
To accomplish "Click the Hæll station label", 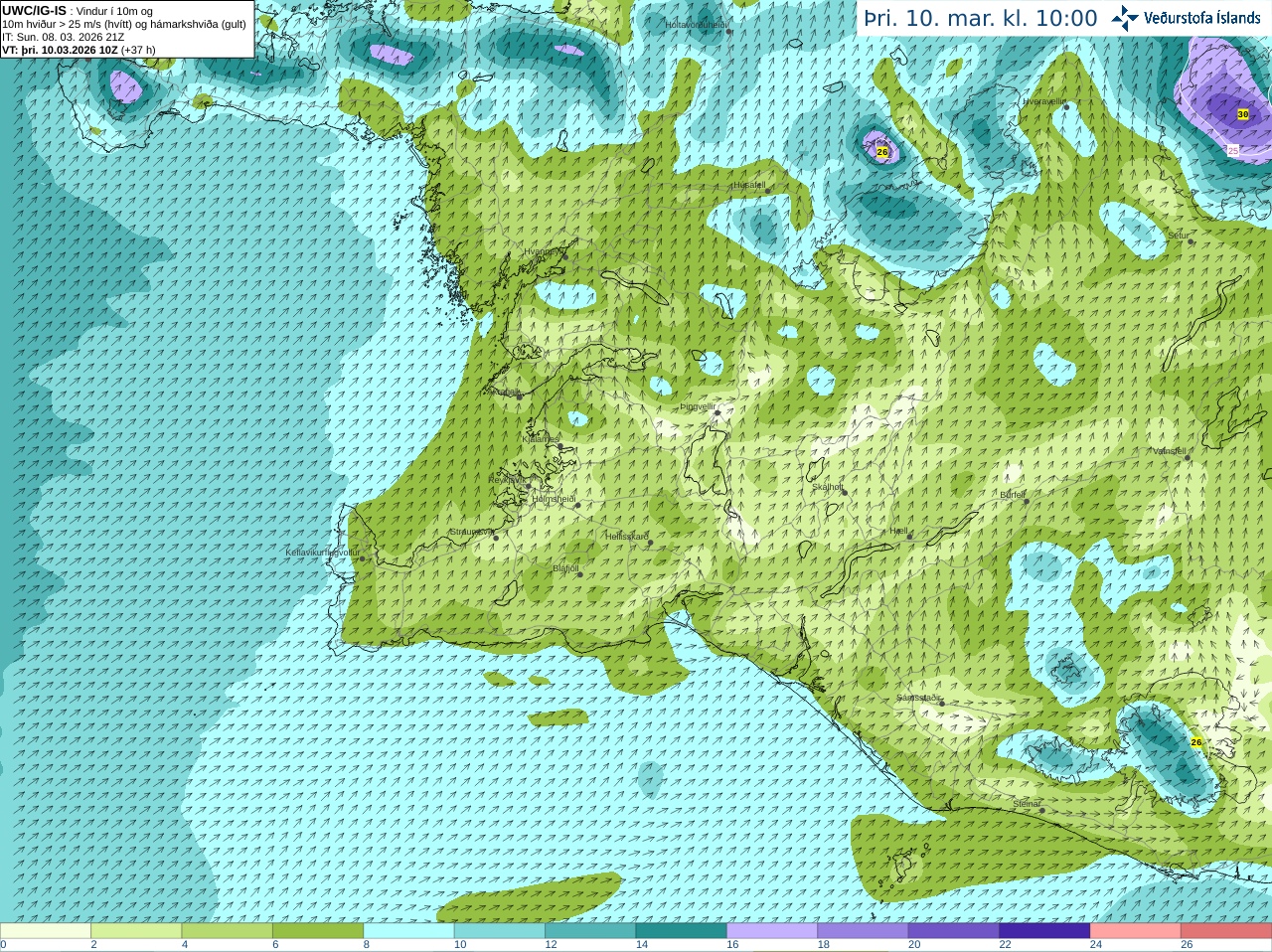I will (x=899, y=531).
